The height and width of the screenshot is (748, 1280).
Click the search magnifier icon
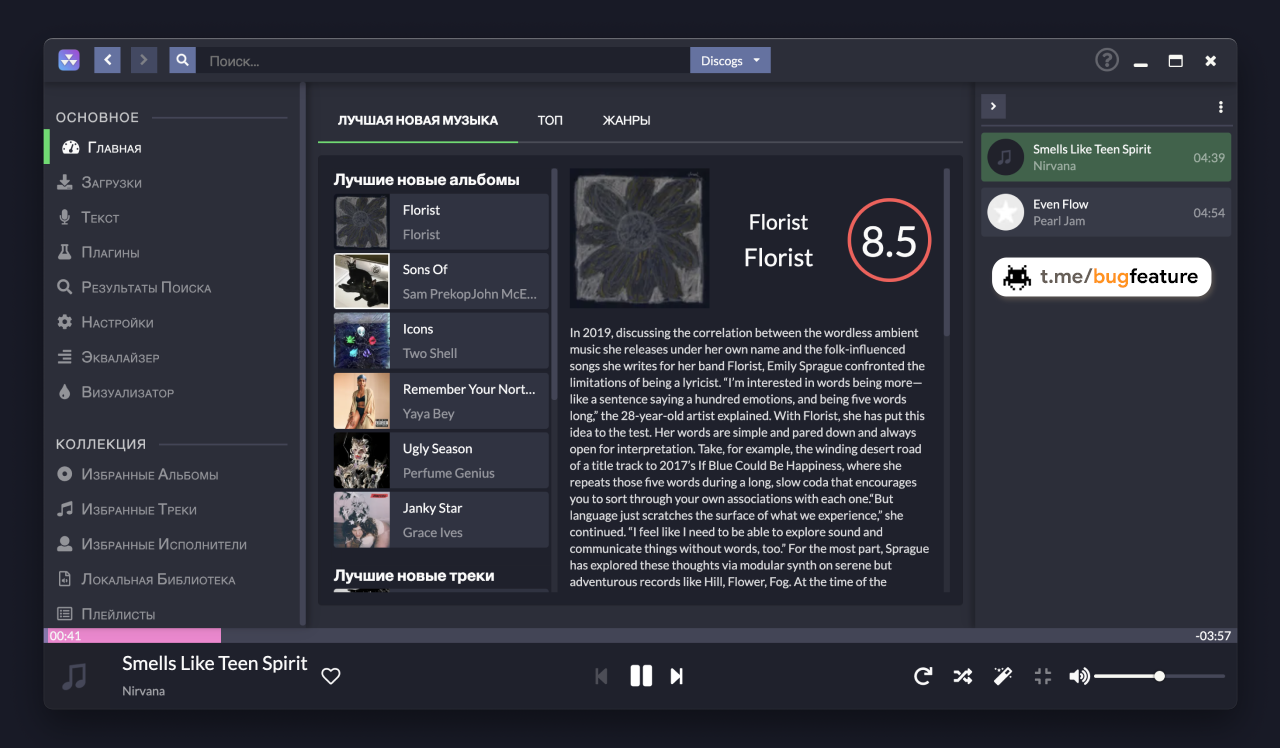[x=182, y=60]
